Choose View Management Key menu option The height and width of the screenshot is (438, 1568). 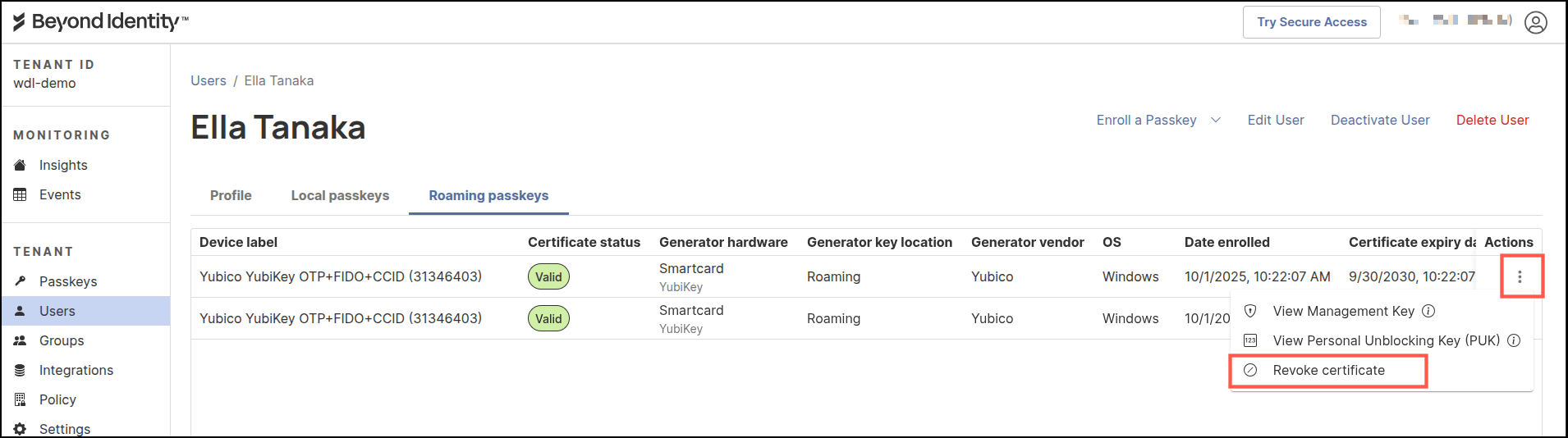(1343, 311)
